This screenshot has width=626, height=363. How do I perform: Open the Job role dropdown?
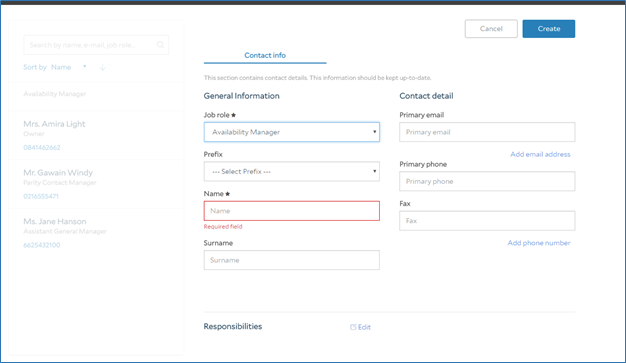[x=291, y=132]
